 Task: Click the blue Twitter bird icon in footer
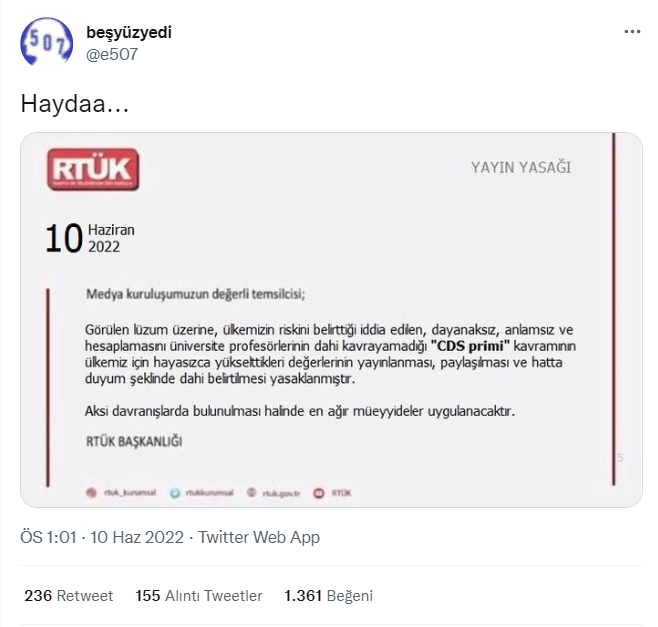click(175, 493)
